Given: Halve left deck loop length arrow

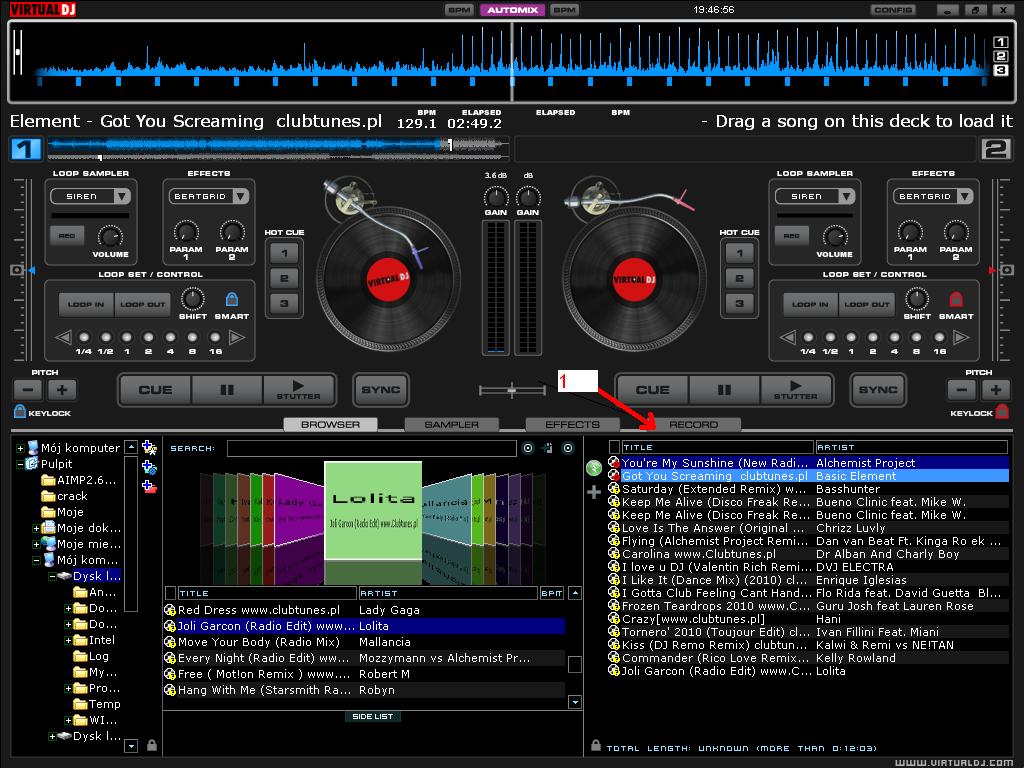Looking at the screenshot, I should (63, 338).
